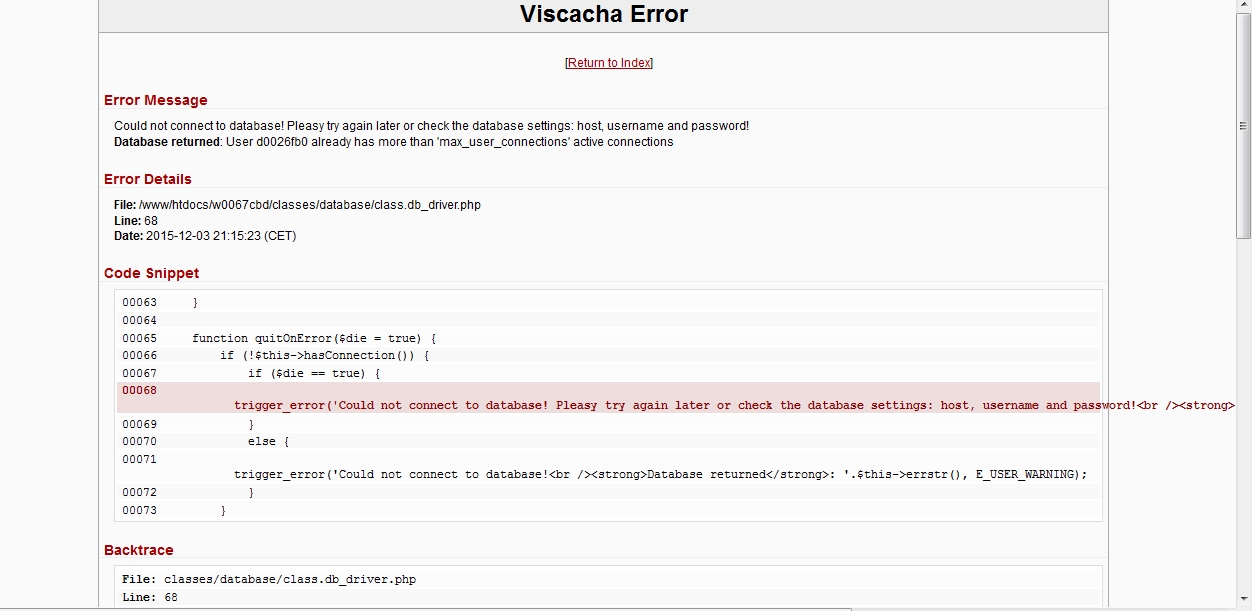Click the Return to Index link
1252x611 pixels.
pos(608,63)
